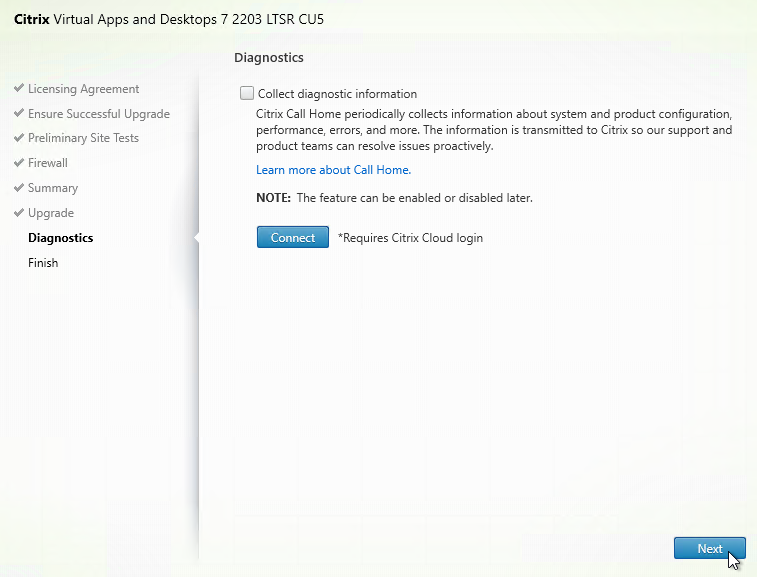
Task: Select Preliminary Site Tests step
Action: click(x=84, y=138)
